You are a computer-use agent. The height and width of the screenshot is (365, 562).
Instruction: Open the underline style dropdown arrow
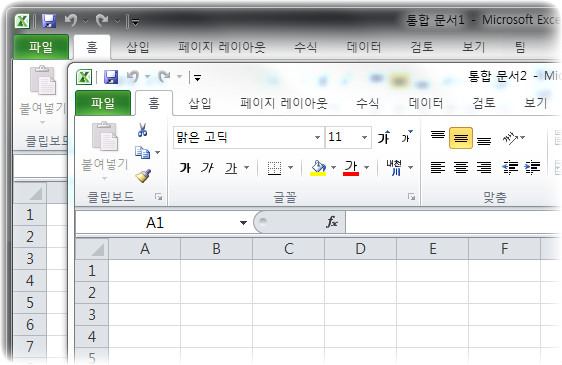pyautogui.click(x=247, y=167)
